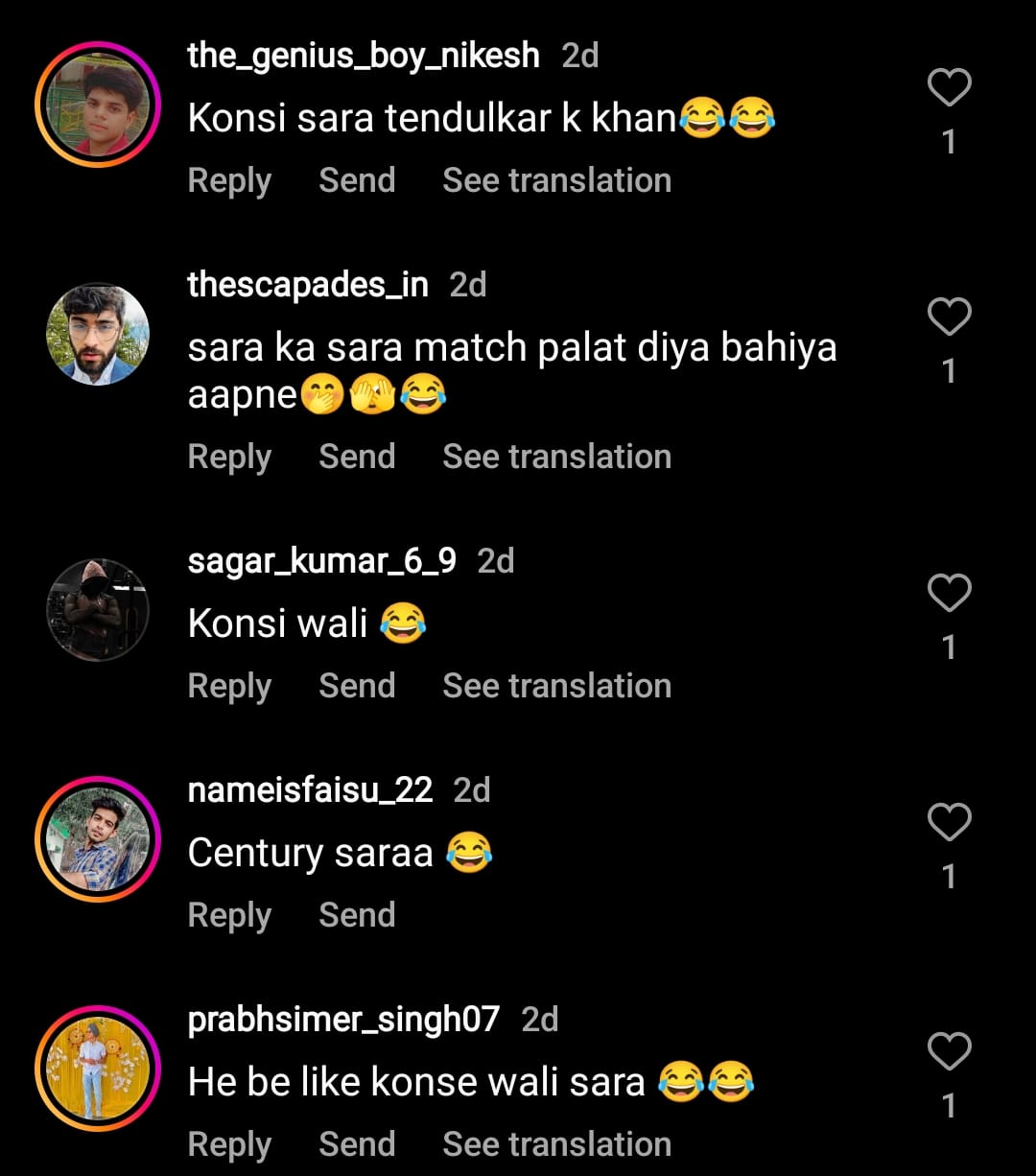Reply to the_genius_boy_nikesh's comment
The width and height of the screenshot is (1036, 1176).
229,180
